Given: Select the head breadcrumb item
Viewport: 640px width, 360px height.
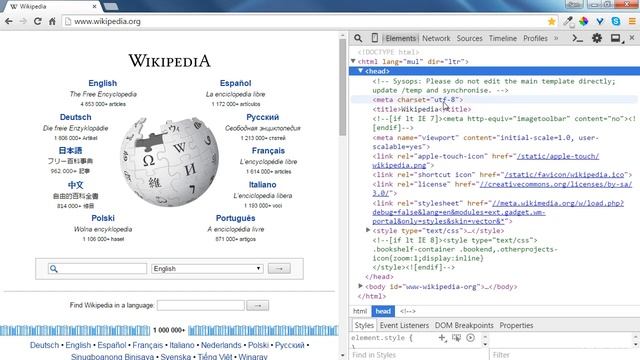Looking at the screenshot, I should coord(383,311).
